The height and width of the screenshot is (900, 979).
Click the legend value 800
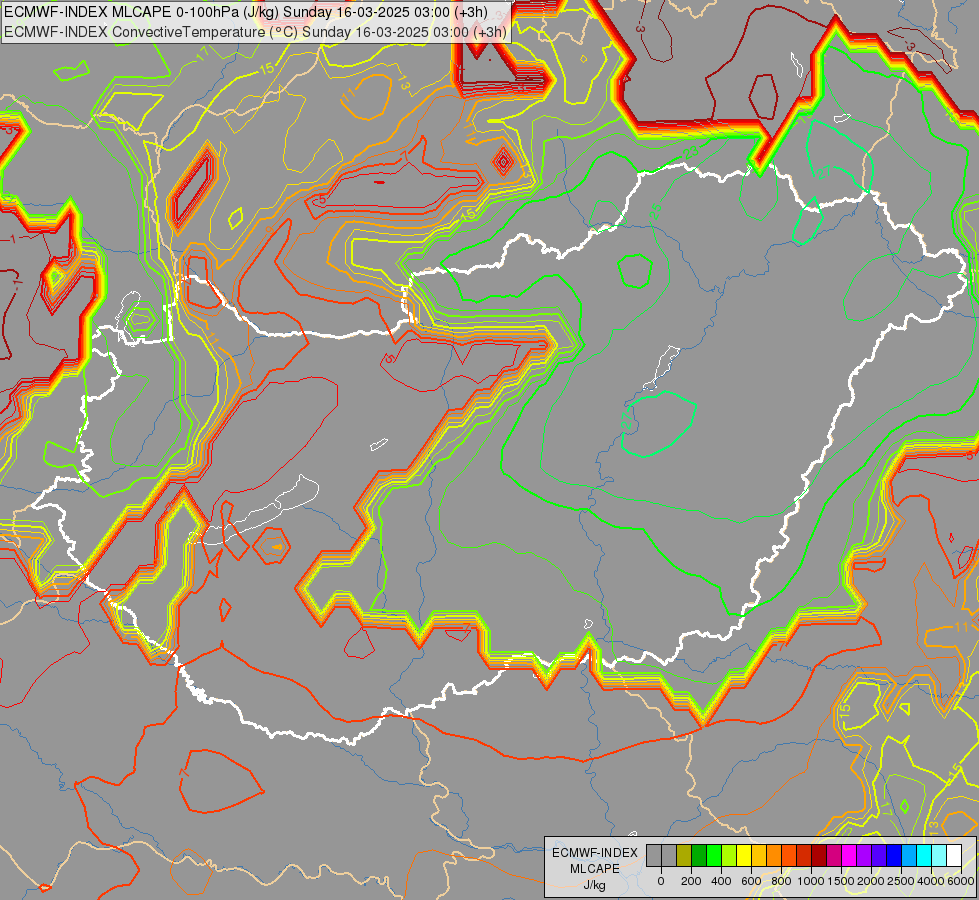coord(781,881)
